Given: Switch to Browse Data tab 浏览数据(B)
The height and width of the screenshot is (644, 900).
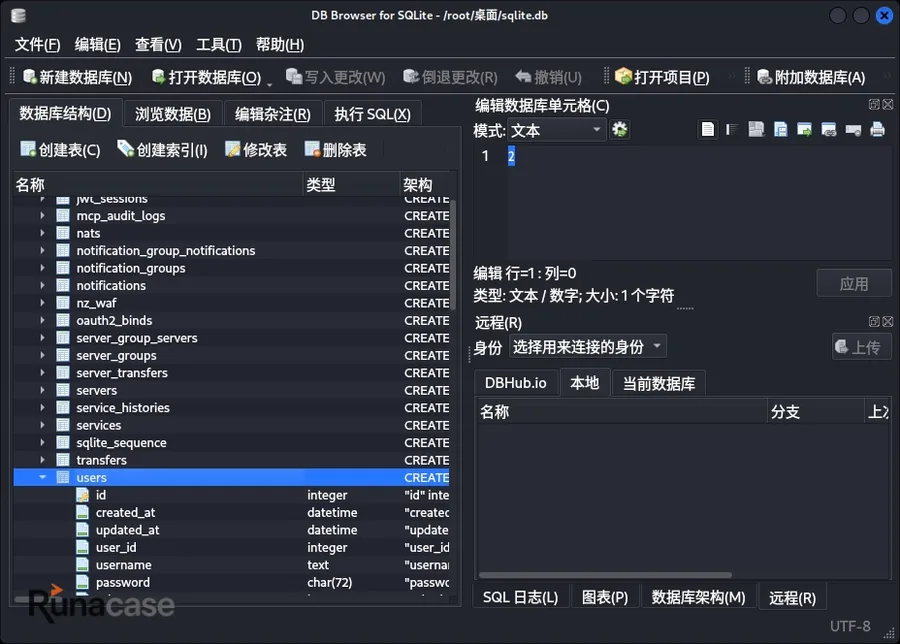Looking at the screenshot, I should pyautogui.click(x=173, y=114).
